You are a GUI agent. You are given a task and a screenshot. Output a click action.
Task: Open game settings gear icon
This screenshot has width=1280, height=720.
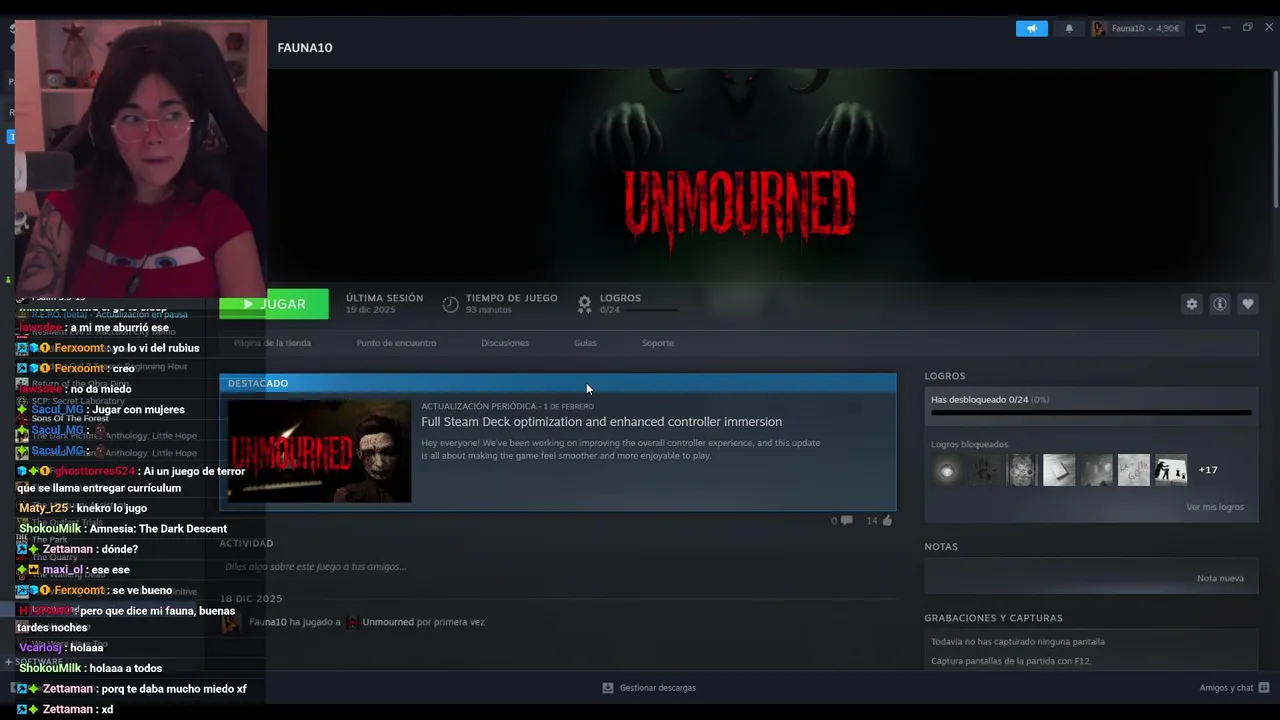tap(1191, 304)
